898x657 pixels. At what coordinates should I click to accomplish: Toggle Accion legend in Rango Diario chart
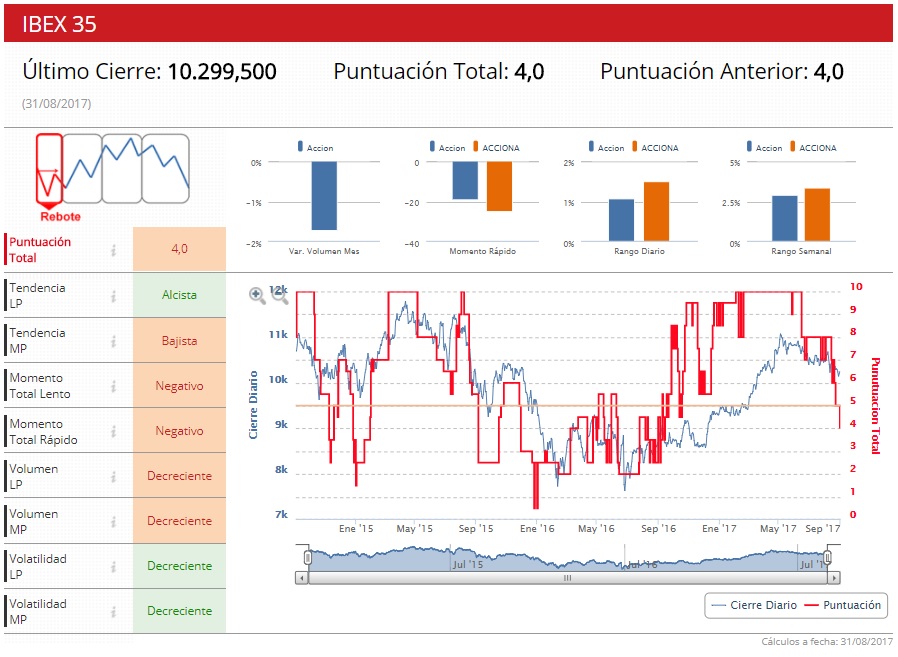[x=606, y=147]
